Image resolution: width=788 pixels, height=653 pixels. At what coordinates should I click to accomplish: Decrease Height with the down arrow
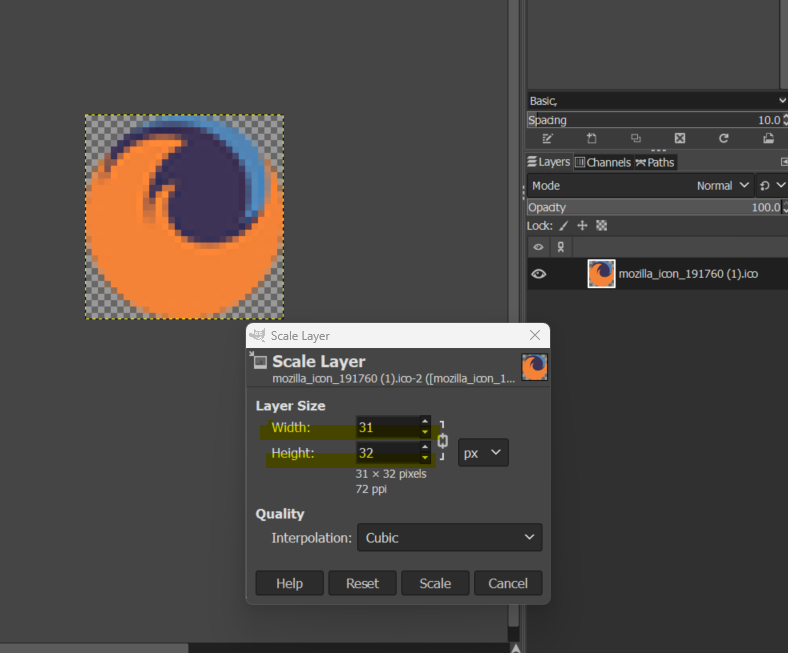click(x=425, y=458)
